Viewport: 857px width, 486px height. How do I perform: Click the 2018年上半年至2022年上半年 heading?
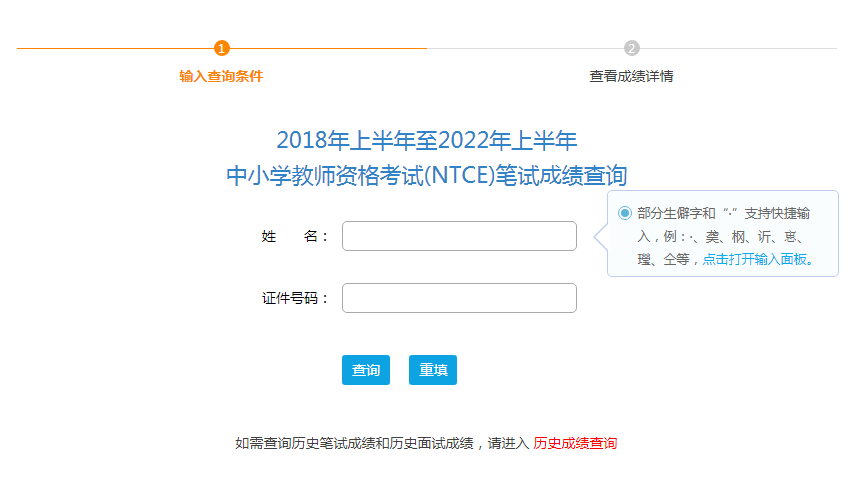tap(427, 140)
